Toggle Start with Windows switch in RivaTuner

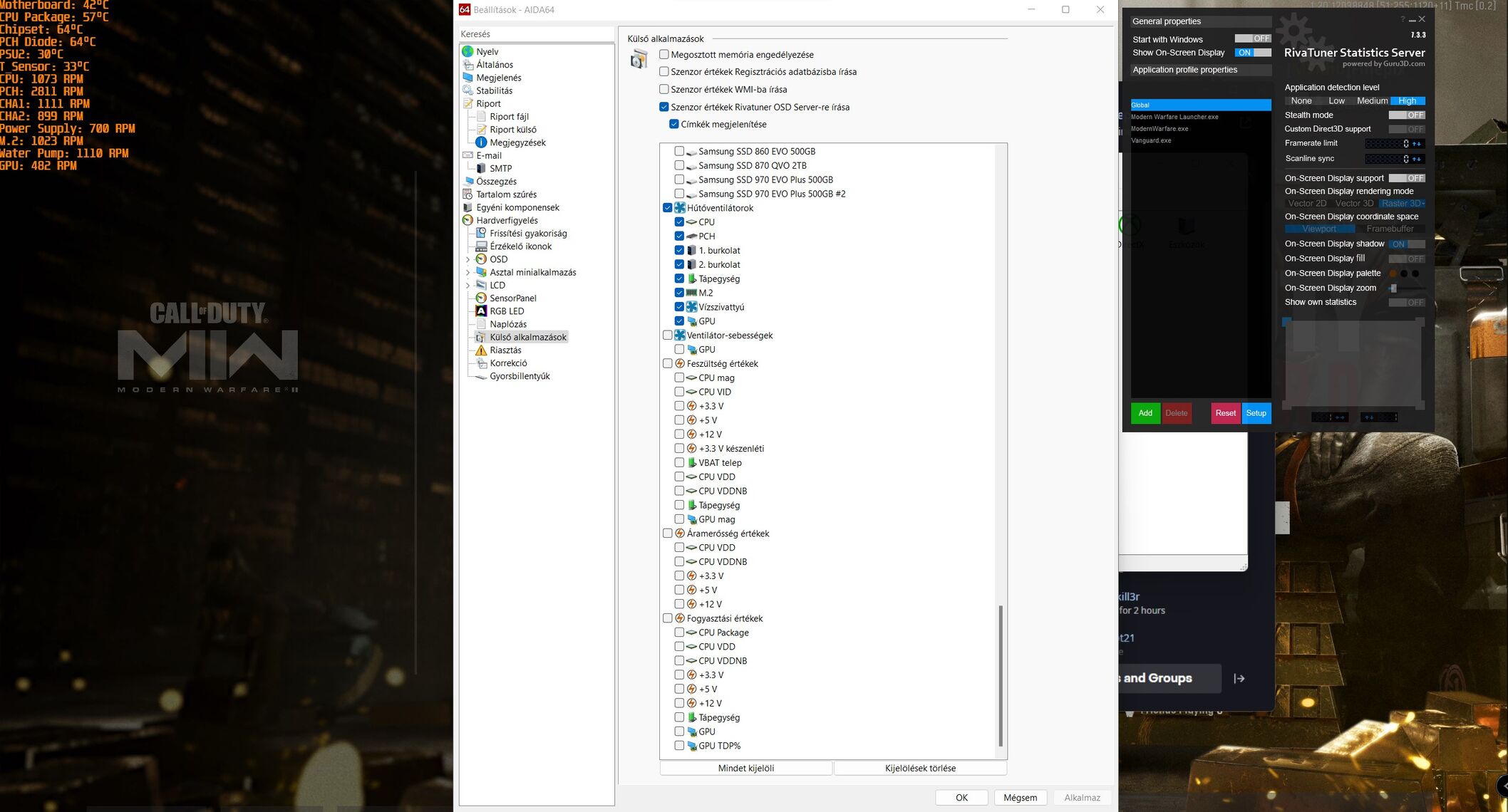(1253, 38)
